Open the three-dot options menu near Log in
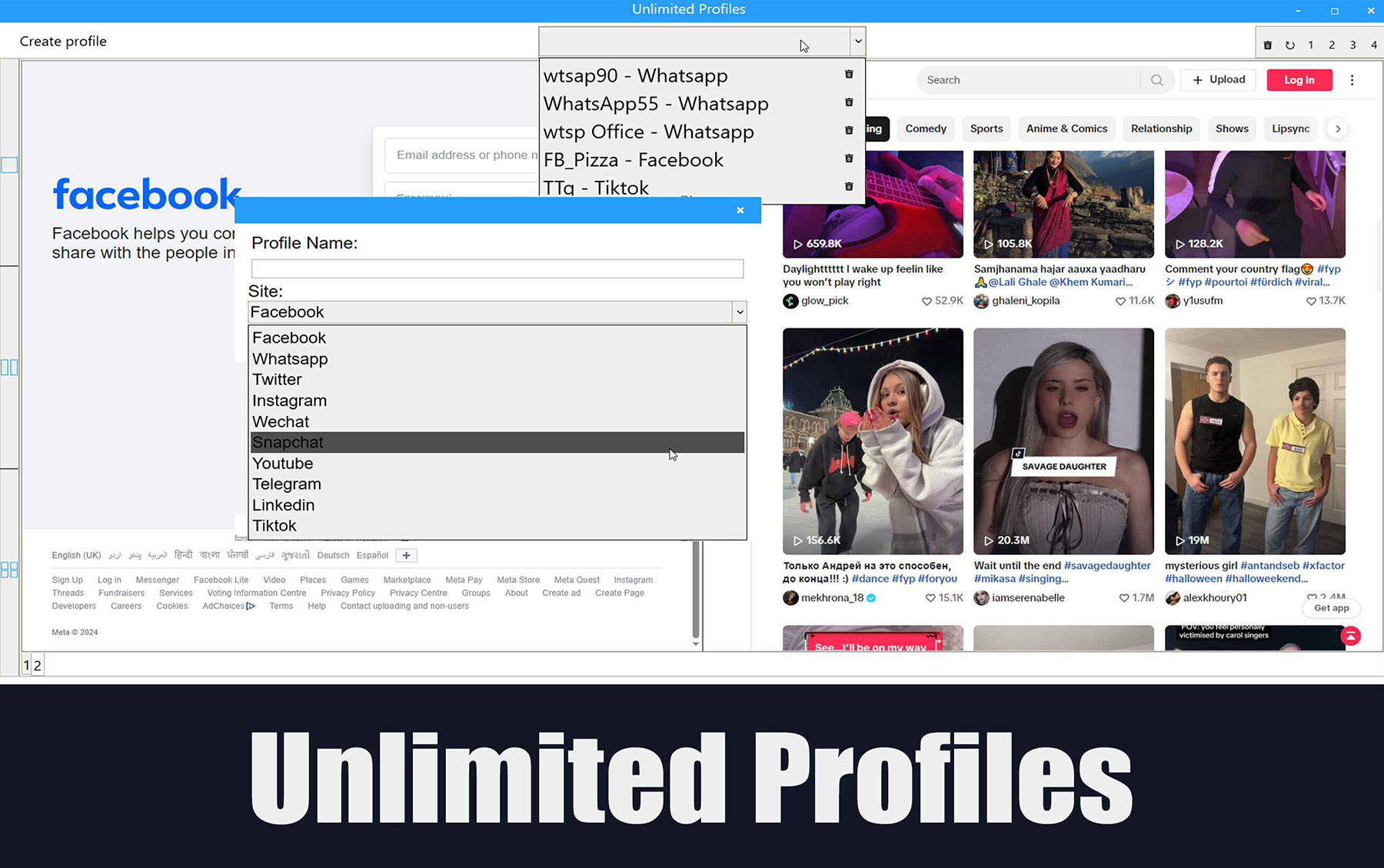Viewport: 1384px width, 868px height. coord(1352,79)
